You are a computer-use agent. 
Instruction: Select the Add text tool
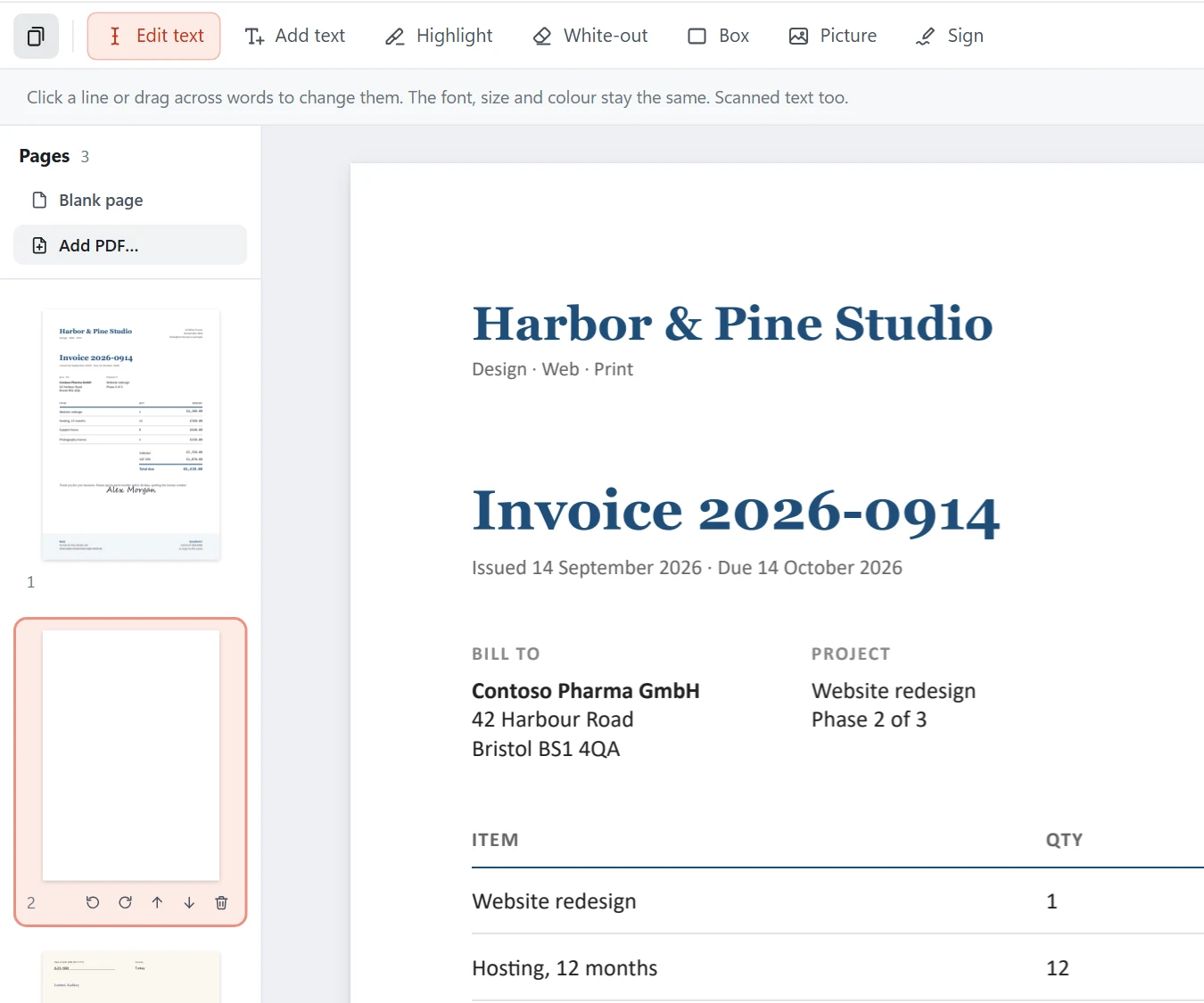pyautogui.click(x=294, y=37)
